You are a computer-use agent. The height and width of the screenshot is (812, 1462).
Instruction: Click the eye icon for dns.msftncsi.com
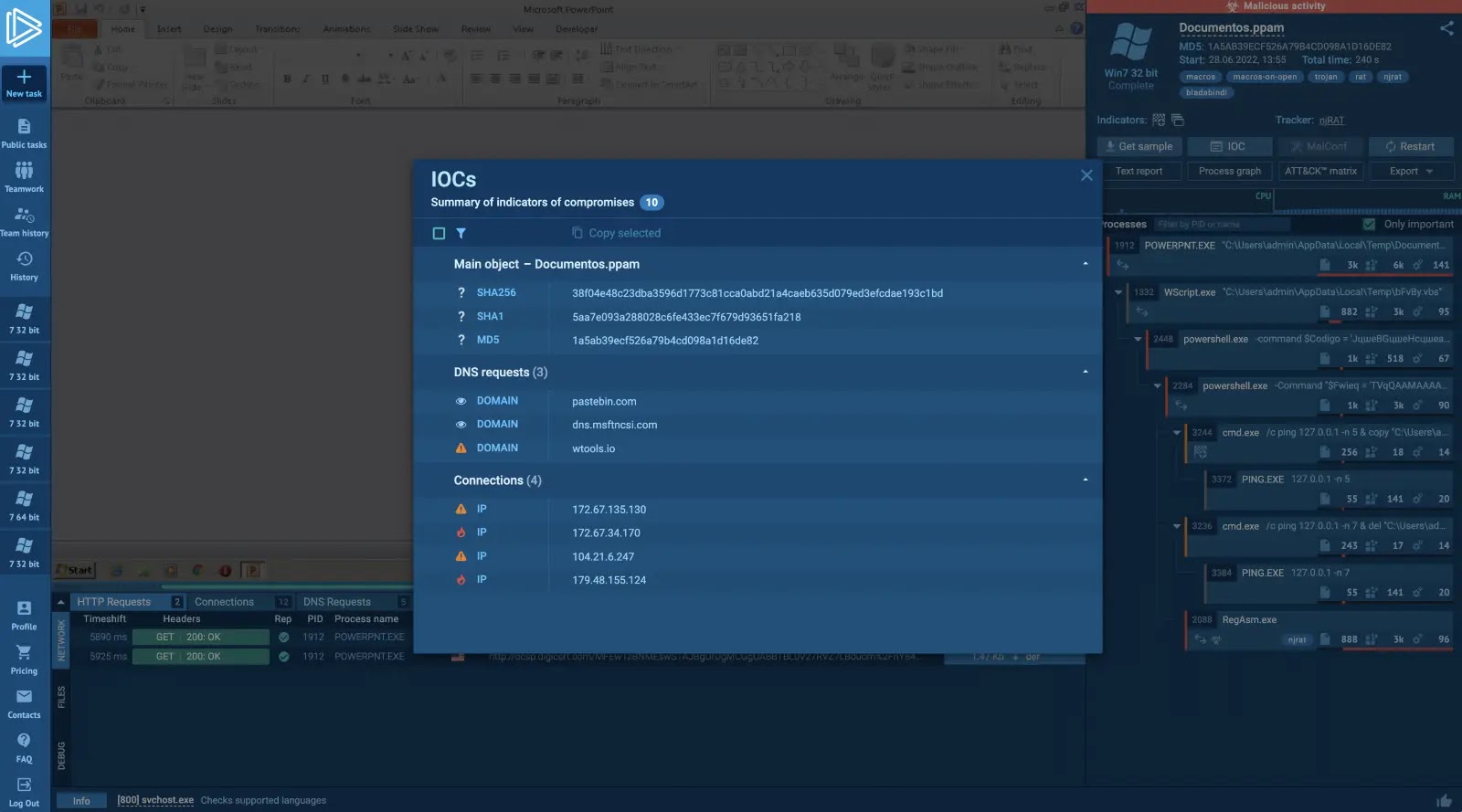[461, 425]
